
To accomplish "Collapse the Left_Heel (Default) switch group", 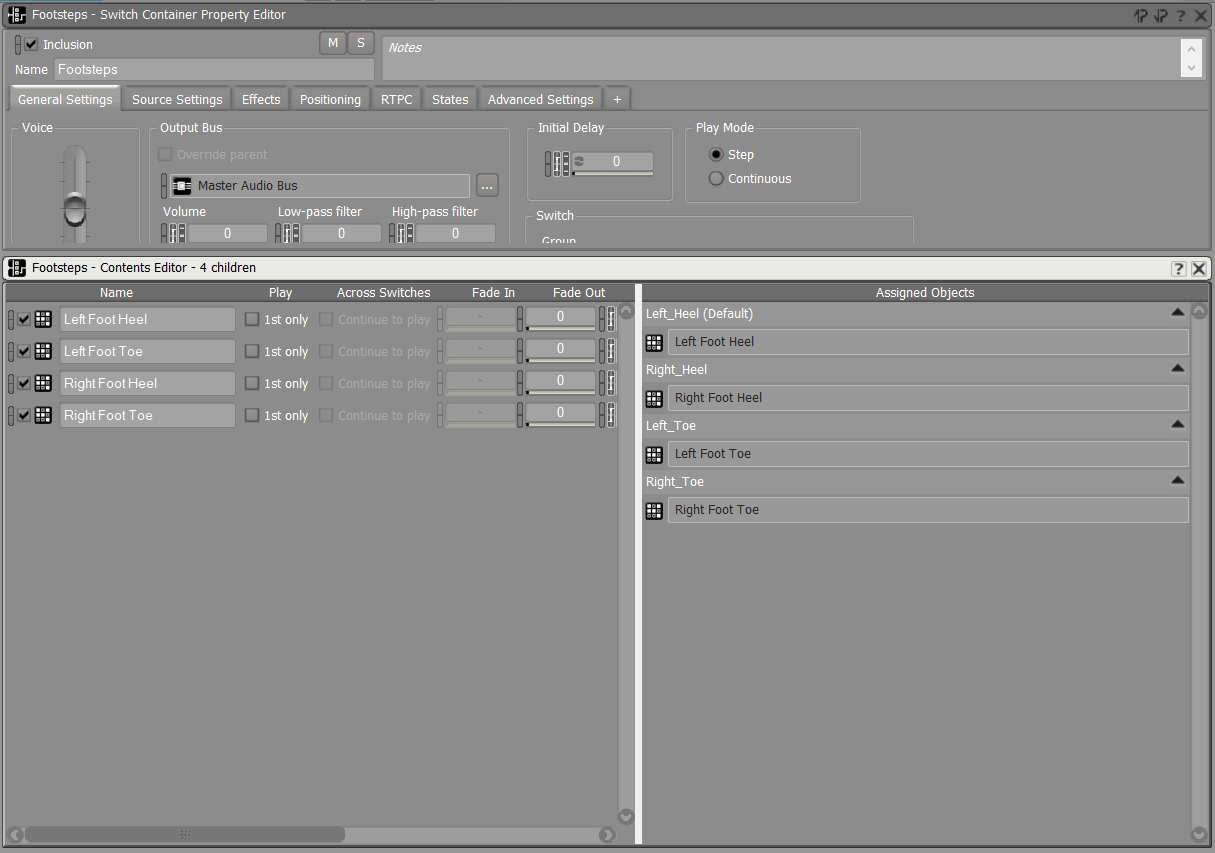I will 1177,313.
